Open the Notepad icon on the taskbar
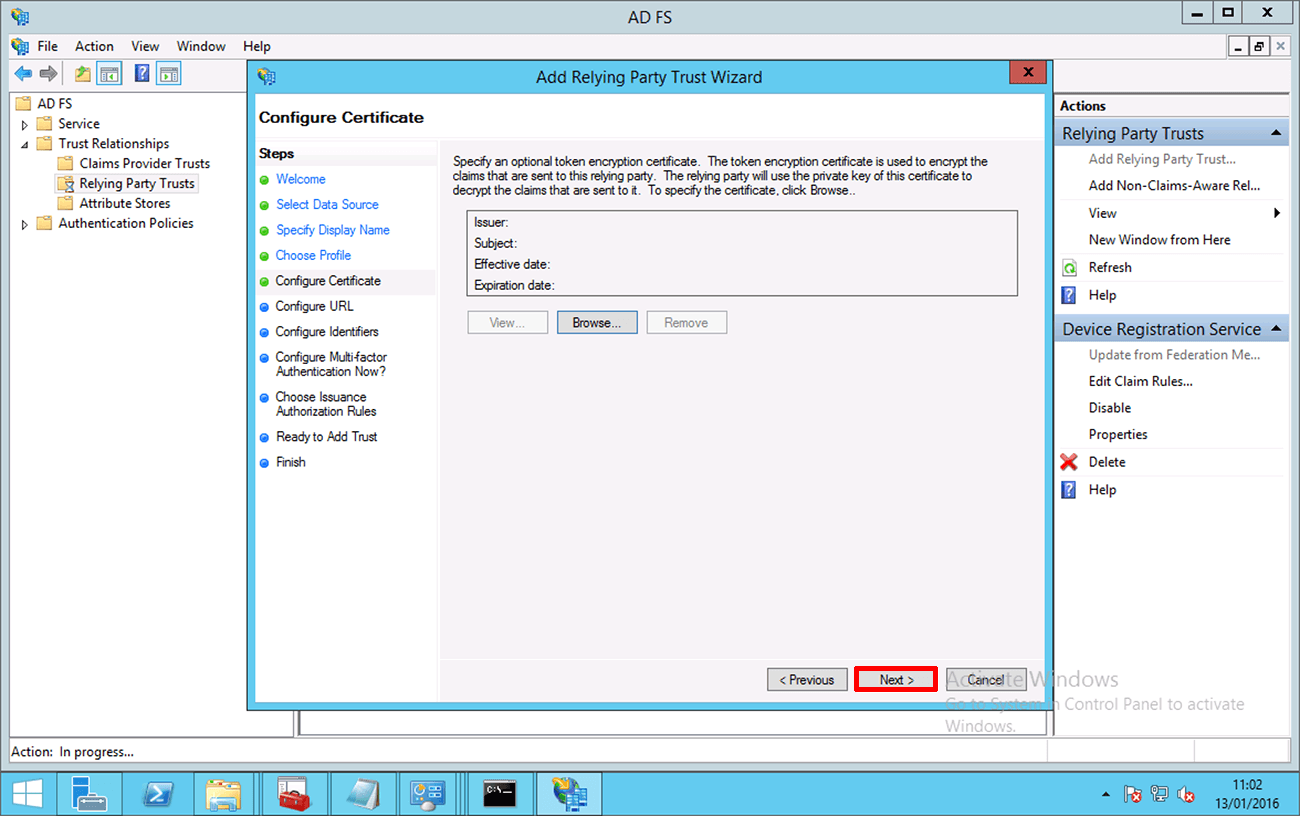The image size is (1300, 816). (x=363, y=794)
